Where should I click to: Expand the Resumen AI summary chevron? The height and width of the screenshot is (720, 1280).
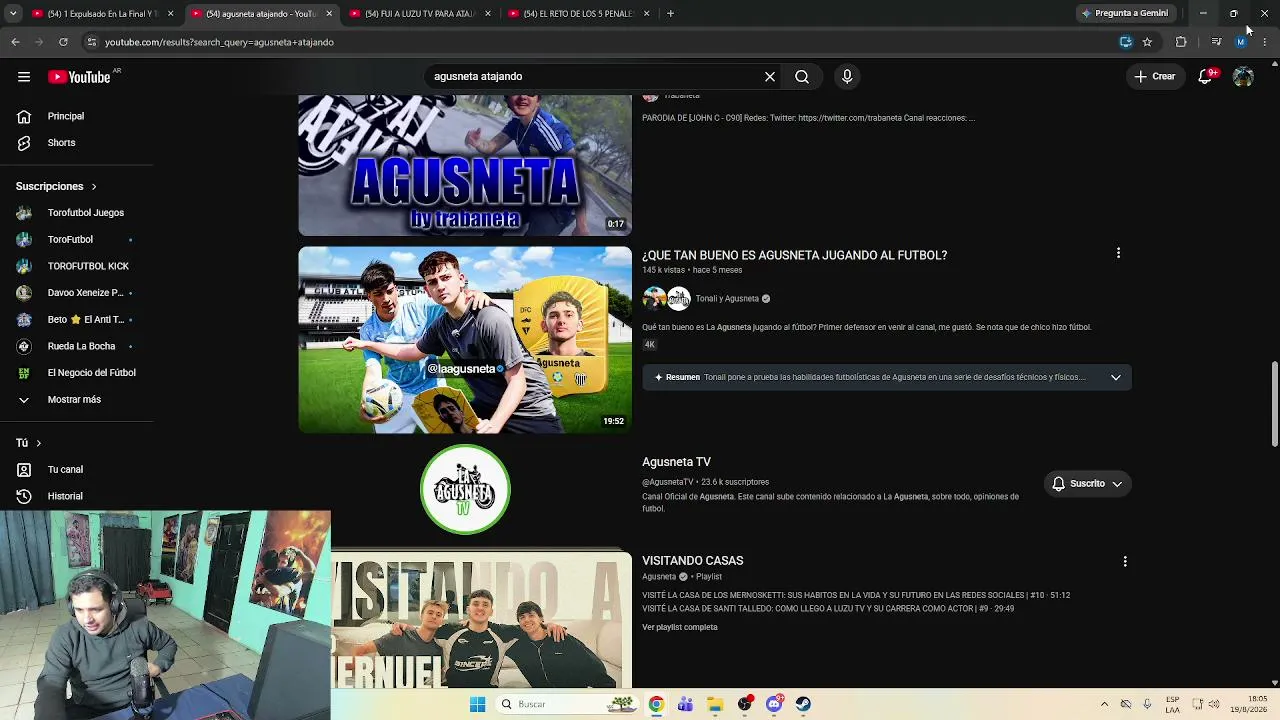pyautogui.click(x=1116, y=377)
